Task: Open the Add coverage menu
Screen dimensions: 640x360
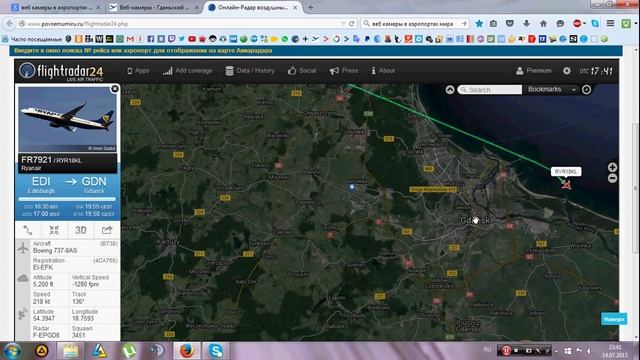Action: 187,71
